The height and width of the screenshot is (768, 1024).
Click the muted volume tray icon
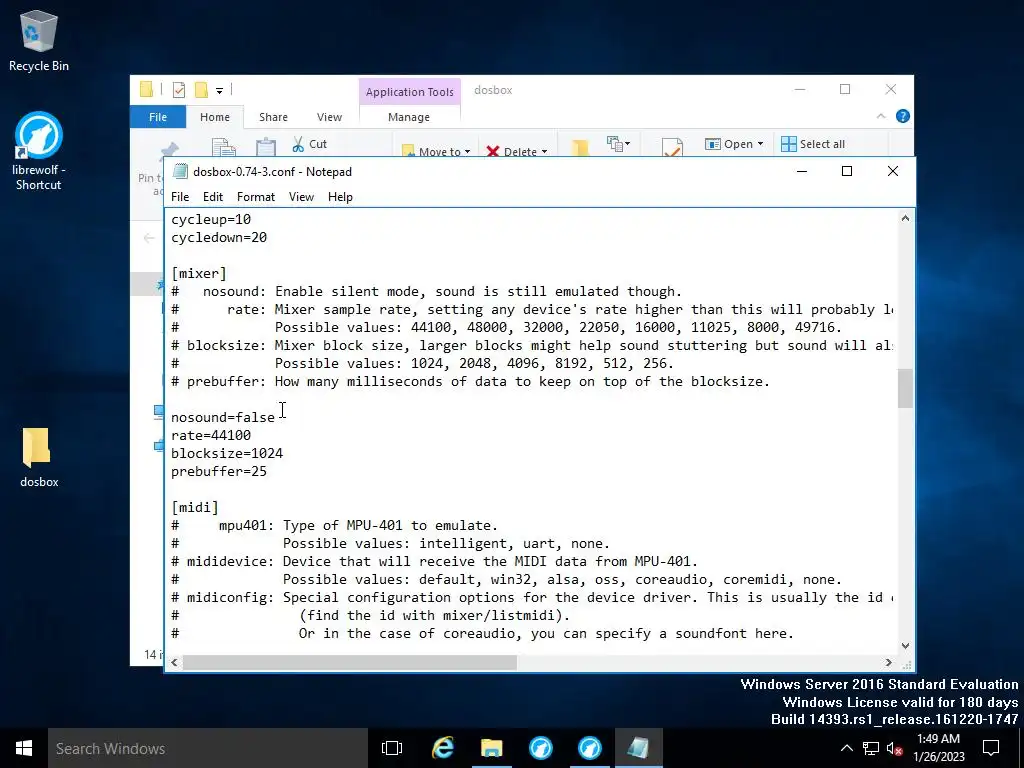pos(895,748)
